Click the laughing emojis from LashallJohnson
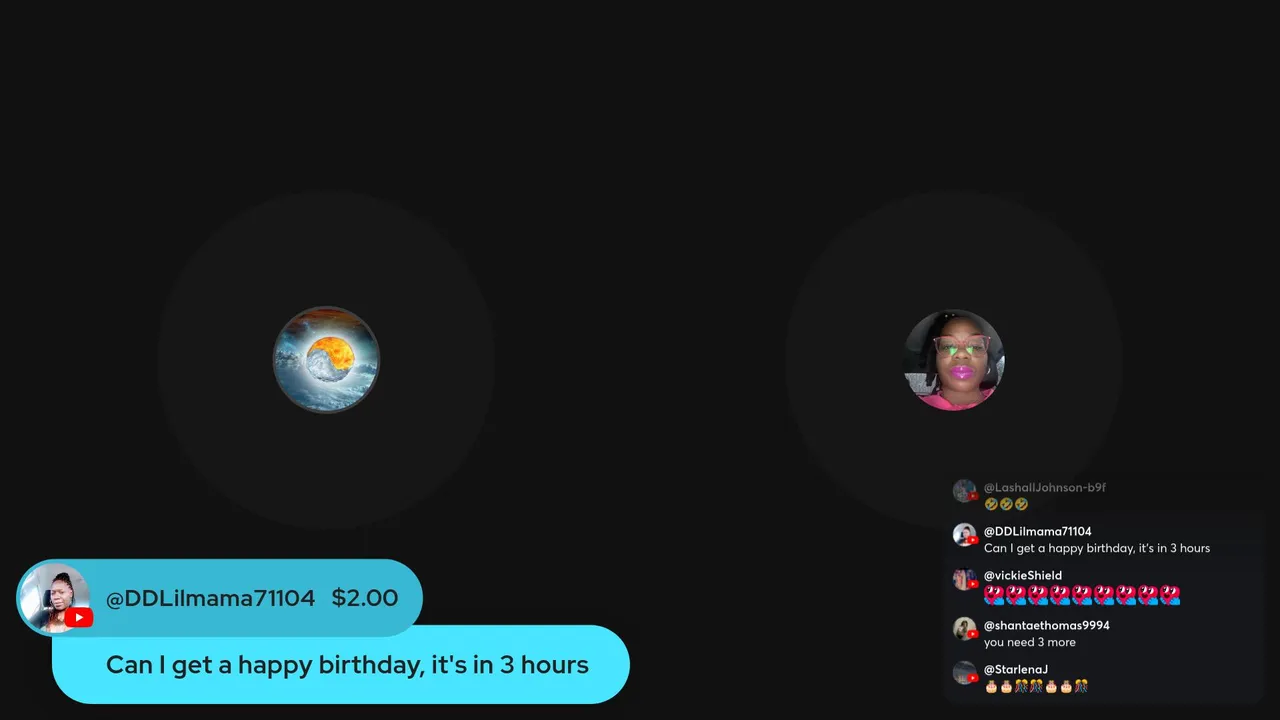This screenshot has height=720, width=1280. [x=1006, y=504]
